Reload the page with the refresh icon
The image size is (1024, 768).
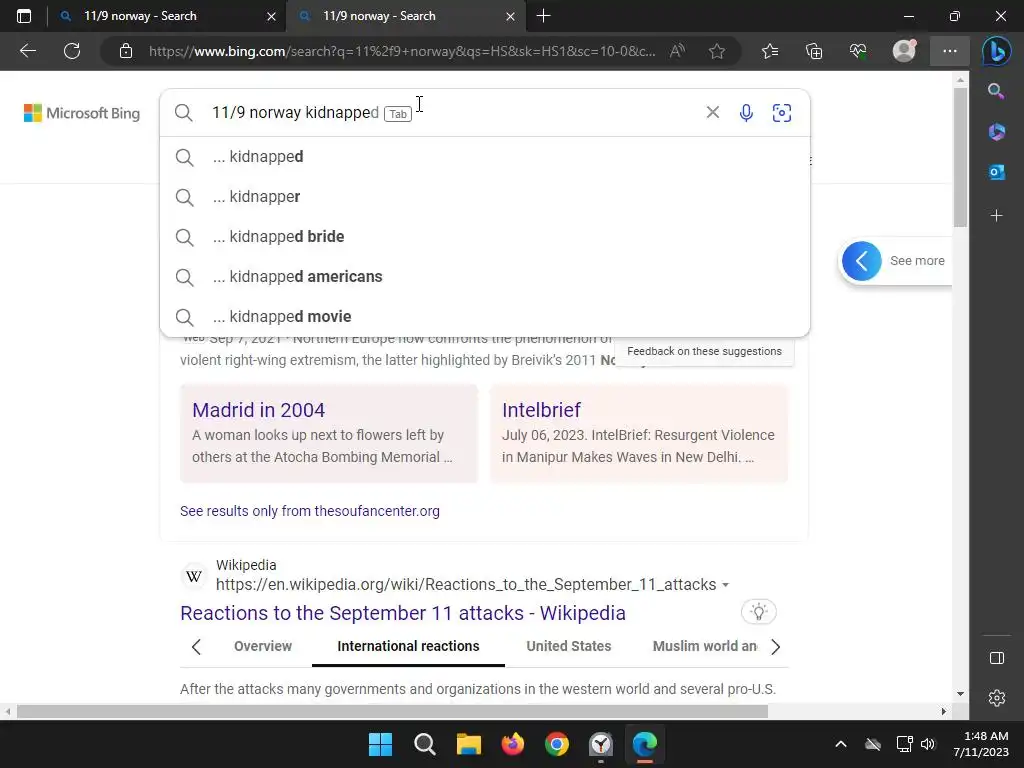click(x=72, y=51)
